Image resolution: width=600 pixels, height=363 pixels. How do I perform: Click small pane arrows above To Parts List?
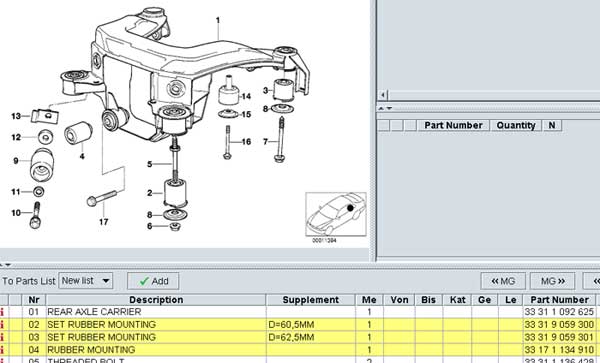point(5,265)
